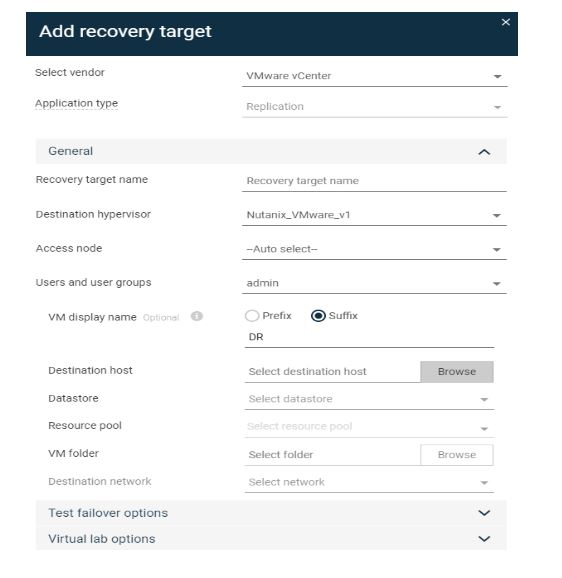Close the Add recovery target dialog

click(506, 22)
